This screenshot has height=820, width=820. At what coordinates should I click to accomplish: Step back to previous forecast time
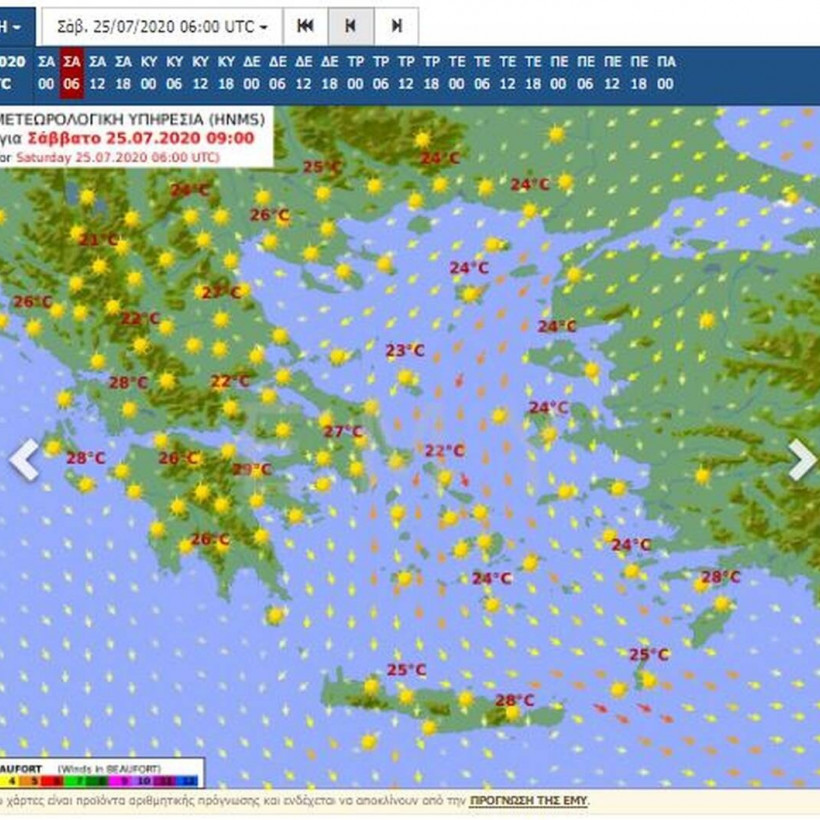(x=351, y=26)
